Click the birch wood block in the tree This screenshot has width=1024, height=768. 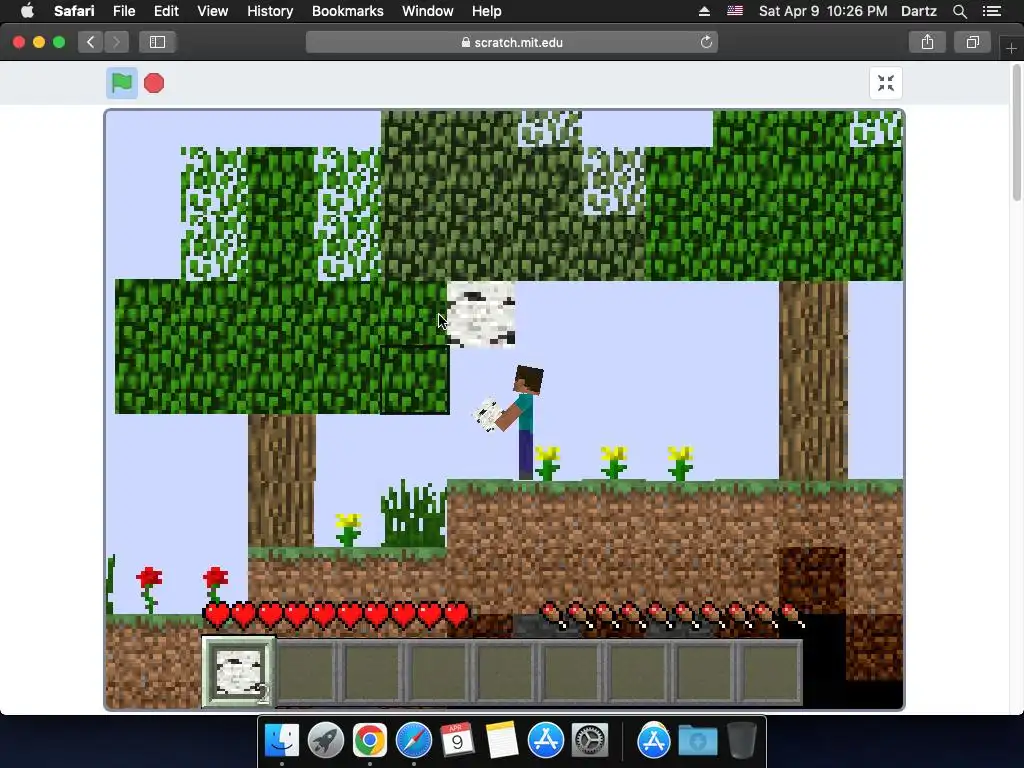pyautogui.click(x=481, y=313)
